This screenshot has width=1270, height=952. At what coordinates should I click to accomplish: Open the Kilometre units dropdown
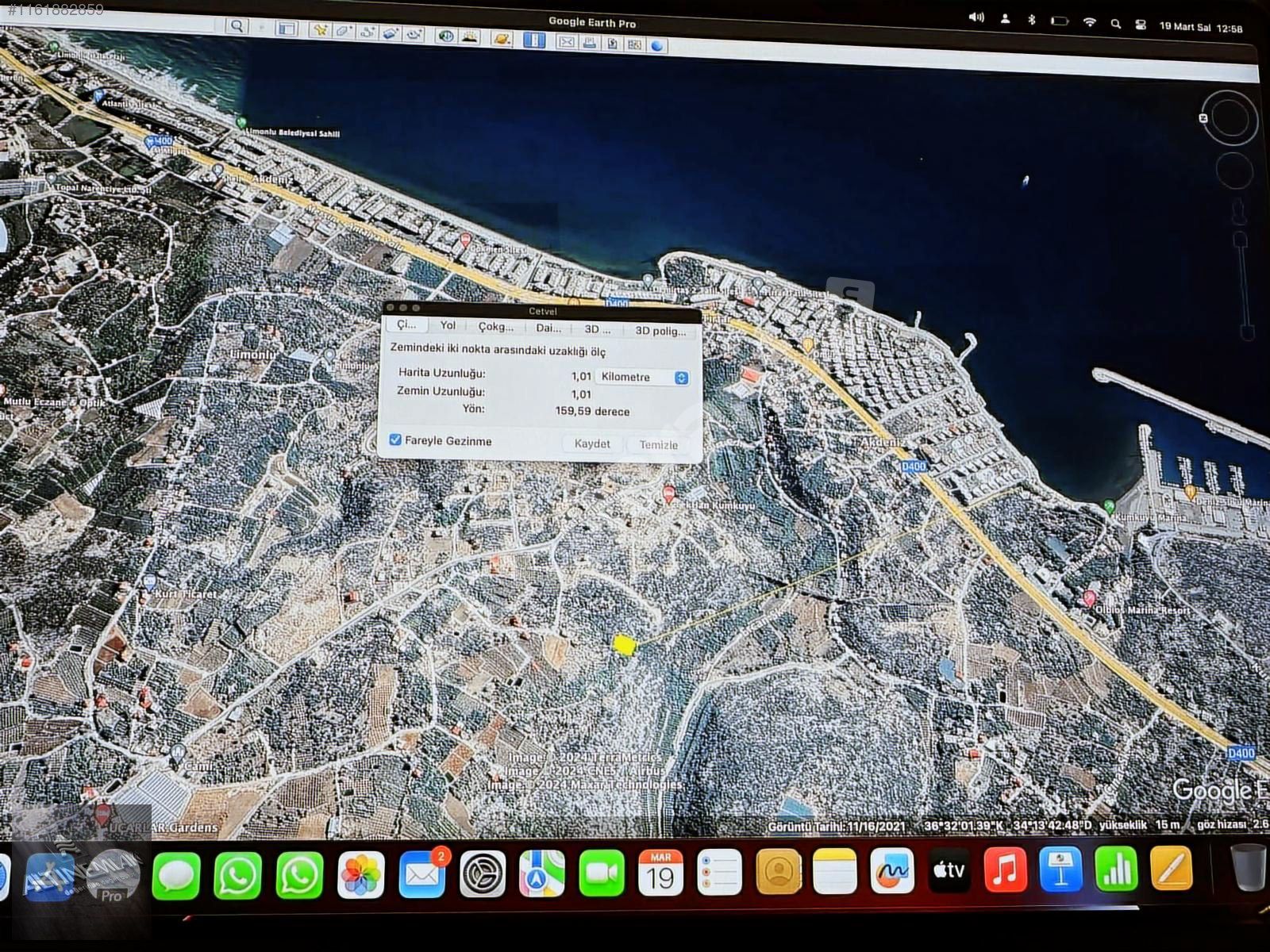(x=642, y=378)
